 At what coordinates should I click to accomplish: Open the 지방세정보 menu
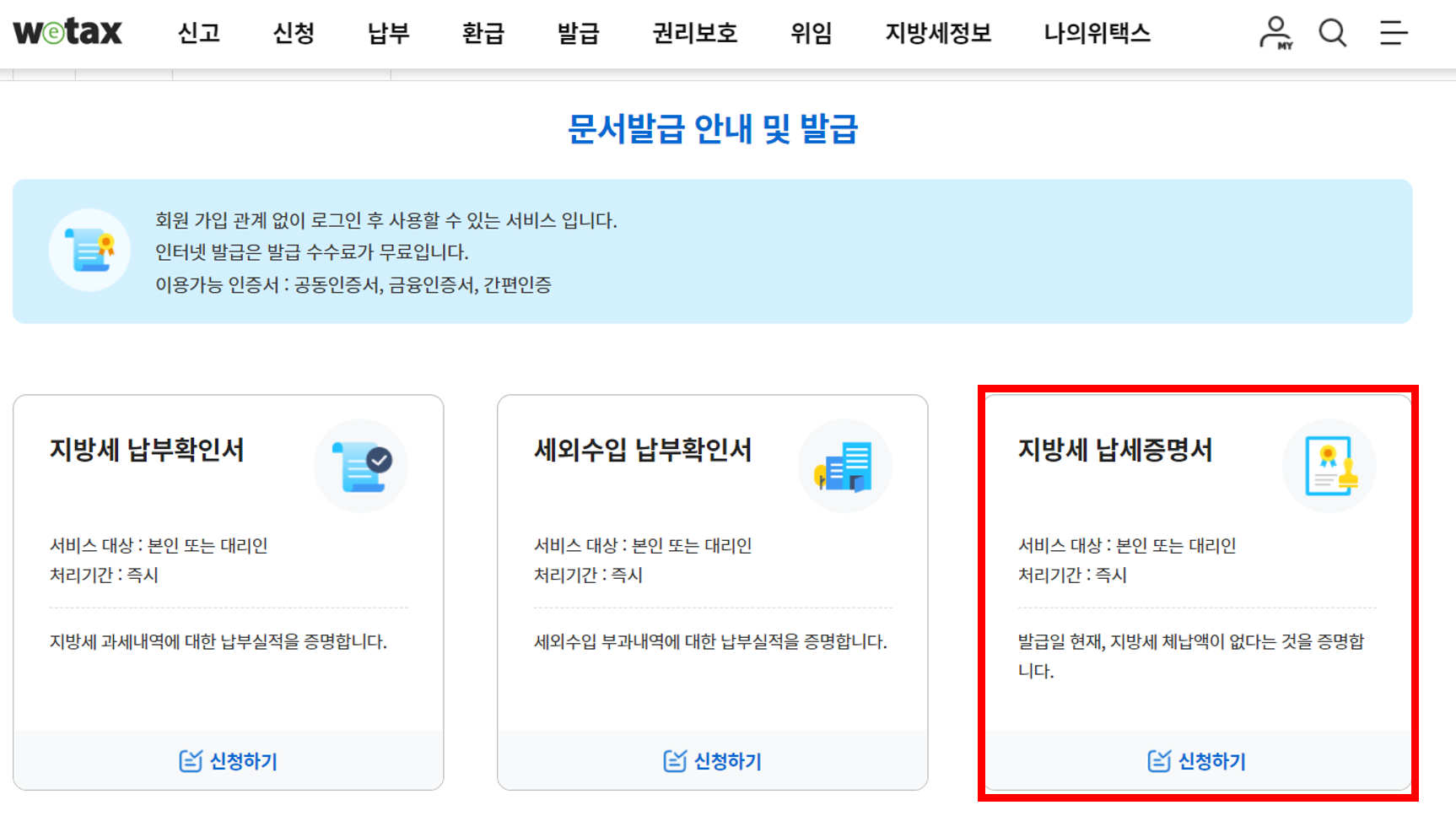click(937, 32)
